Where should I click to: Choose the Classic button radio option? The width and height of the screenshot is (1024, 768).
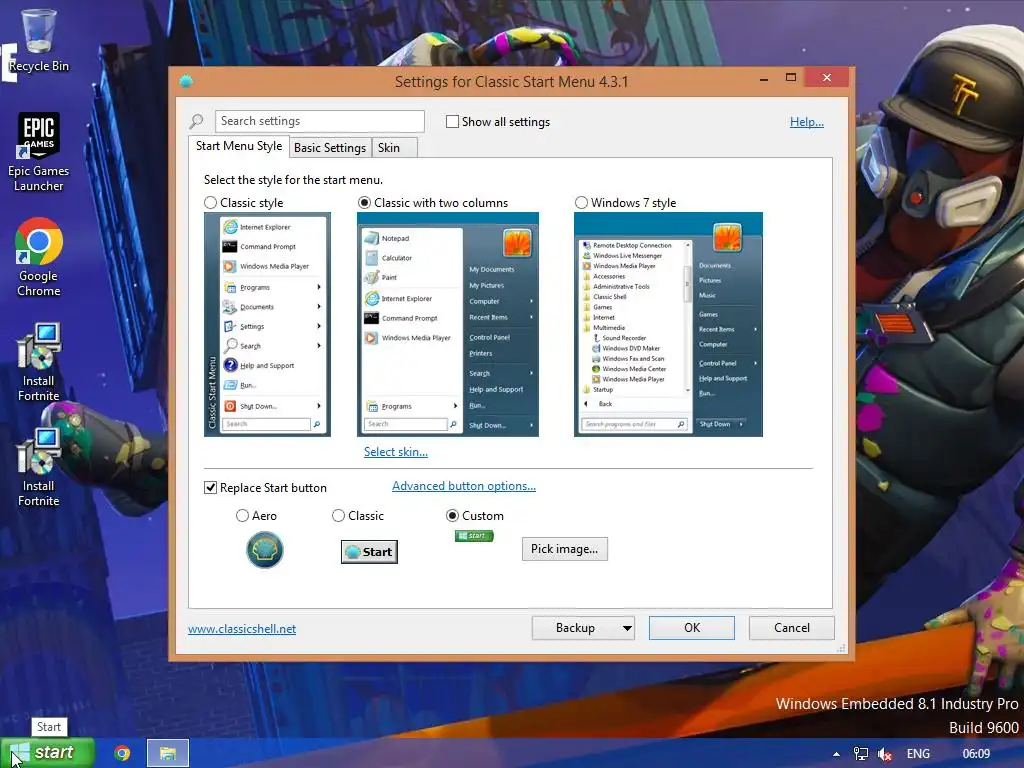tap(338, 516)
